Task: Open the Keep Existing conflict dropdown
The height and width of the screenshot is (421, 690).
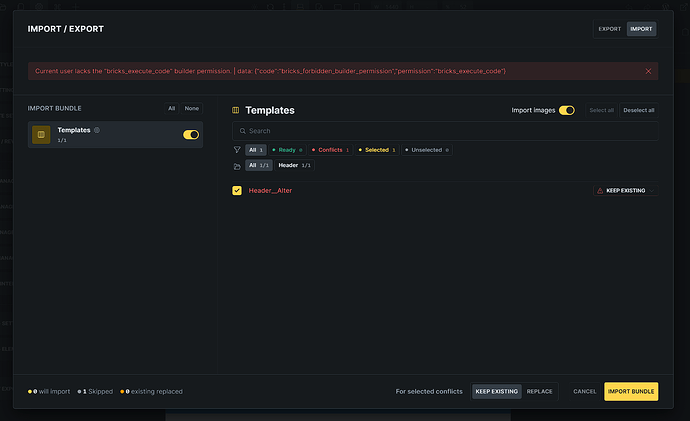Action: [625, 190]
